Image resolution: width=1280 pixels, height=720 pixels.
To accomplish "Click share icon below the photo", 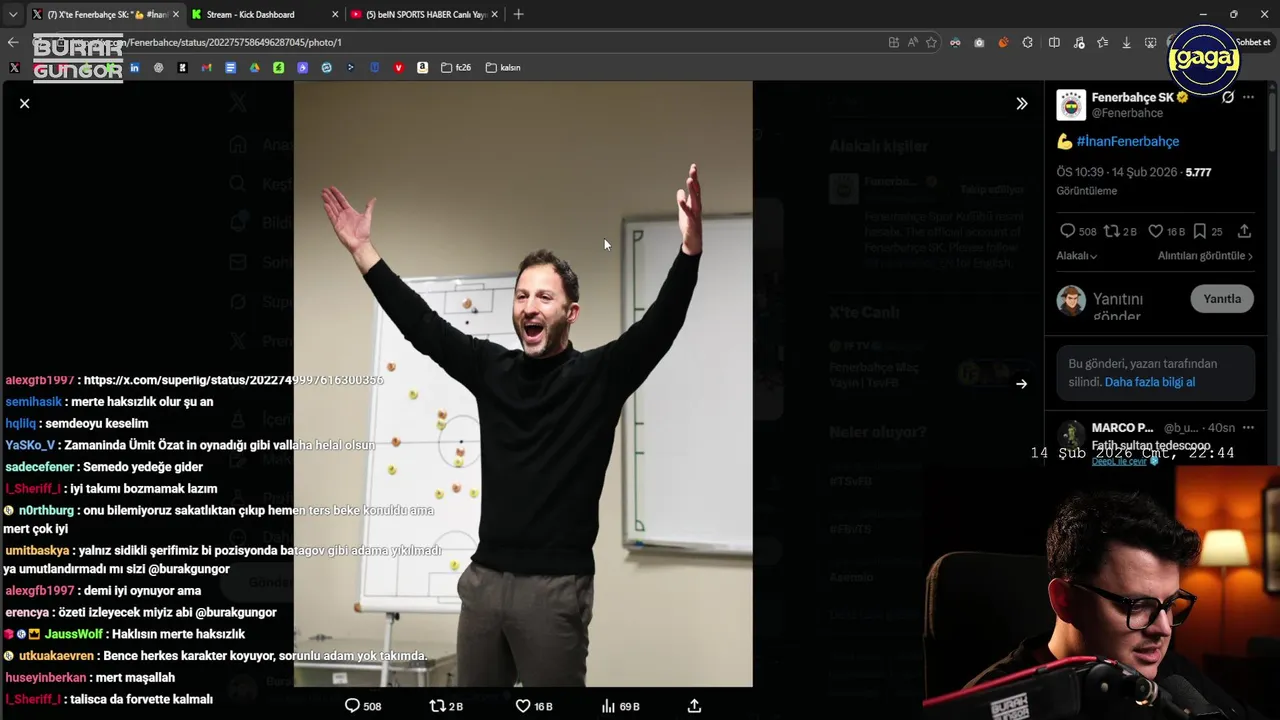I will 694,706.
